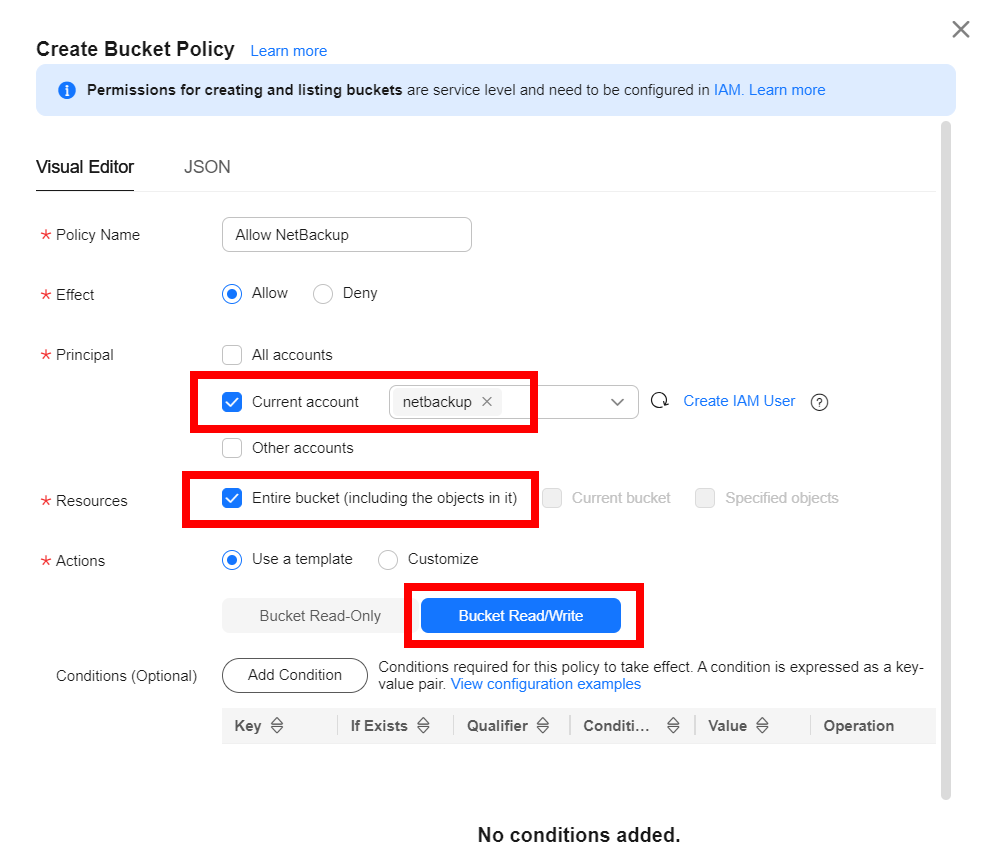Viewport: 984px width, 859px height.
Task: Check the All accounts checkbox
Action: click(x=232, y=355)
